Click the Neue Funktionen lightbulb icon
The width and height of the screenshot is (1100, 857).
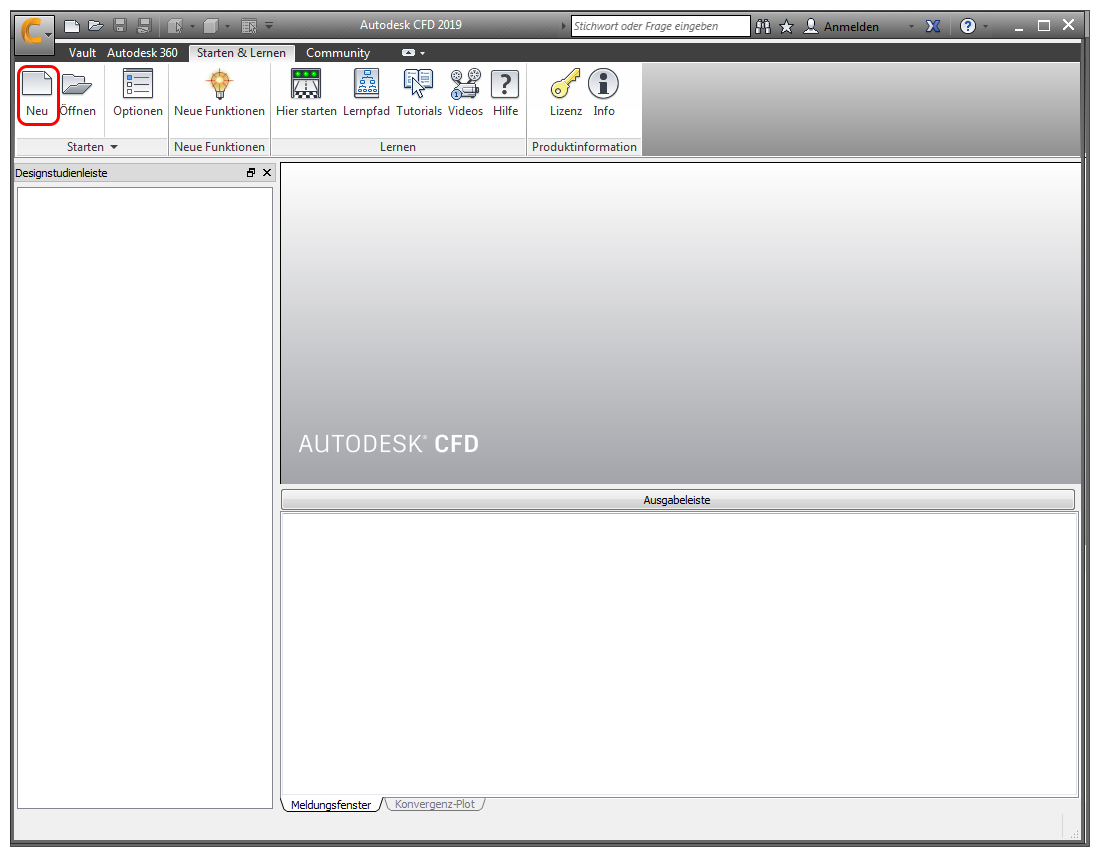coord(219,84)
